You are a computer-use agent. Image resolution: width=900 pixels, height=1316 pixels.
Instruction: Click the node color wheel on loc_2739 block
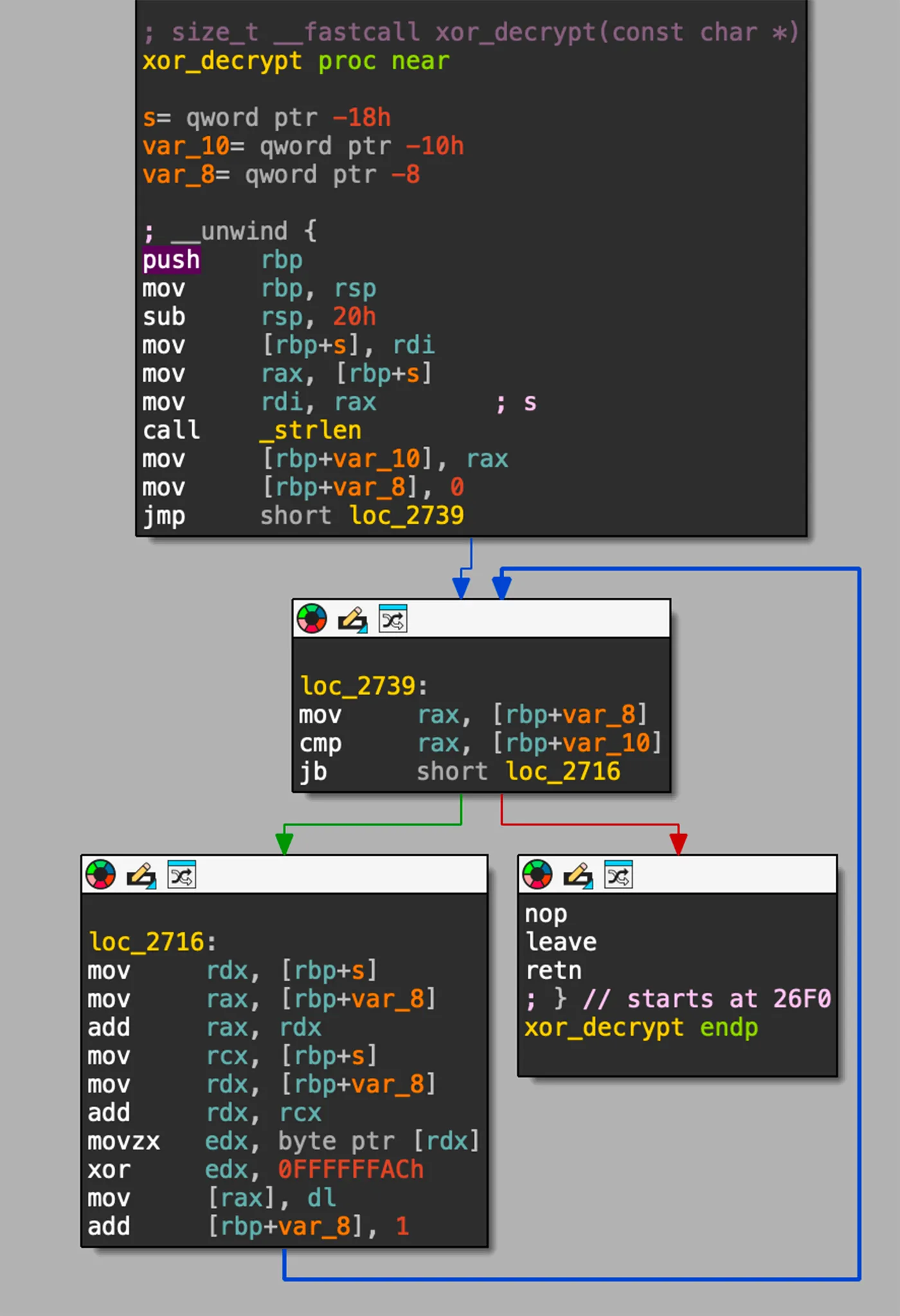[x=312, y=619]
